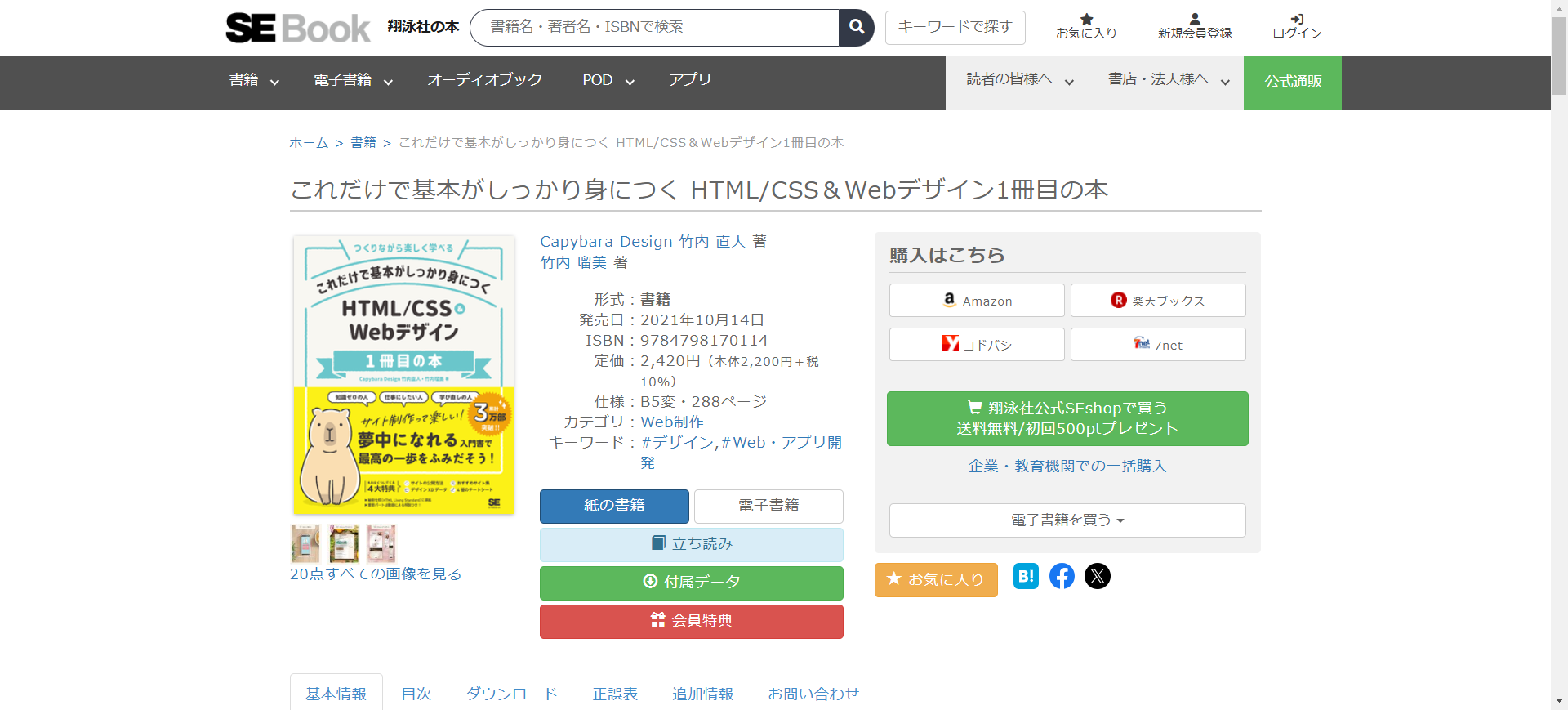1568x710 pixels.
Task: Click red 会員特典 button
Action: pos(691,621)
